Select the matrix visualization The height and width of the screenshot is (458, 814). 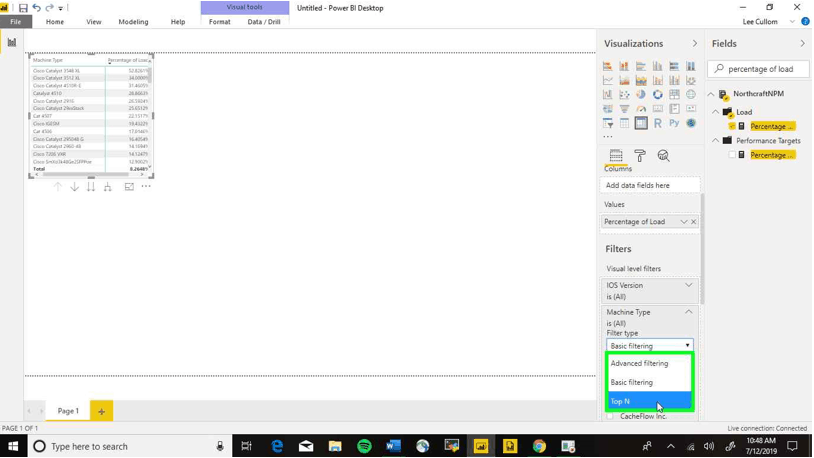[641, 123]
